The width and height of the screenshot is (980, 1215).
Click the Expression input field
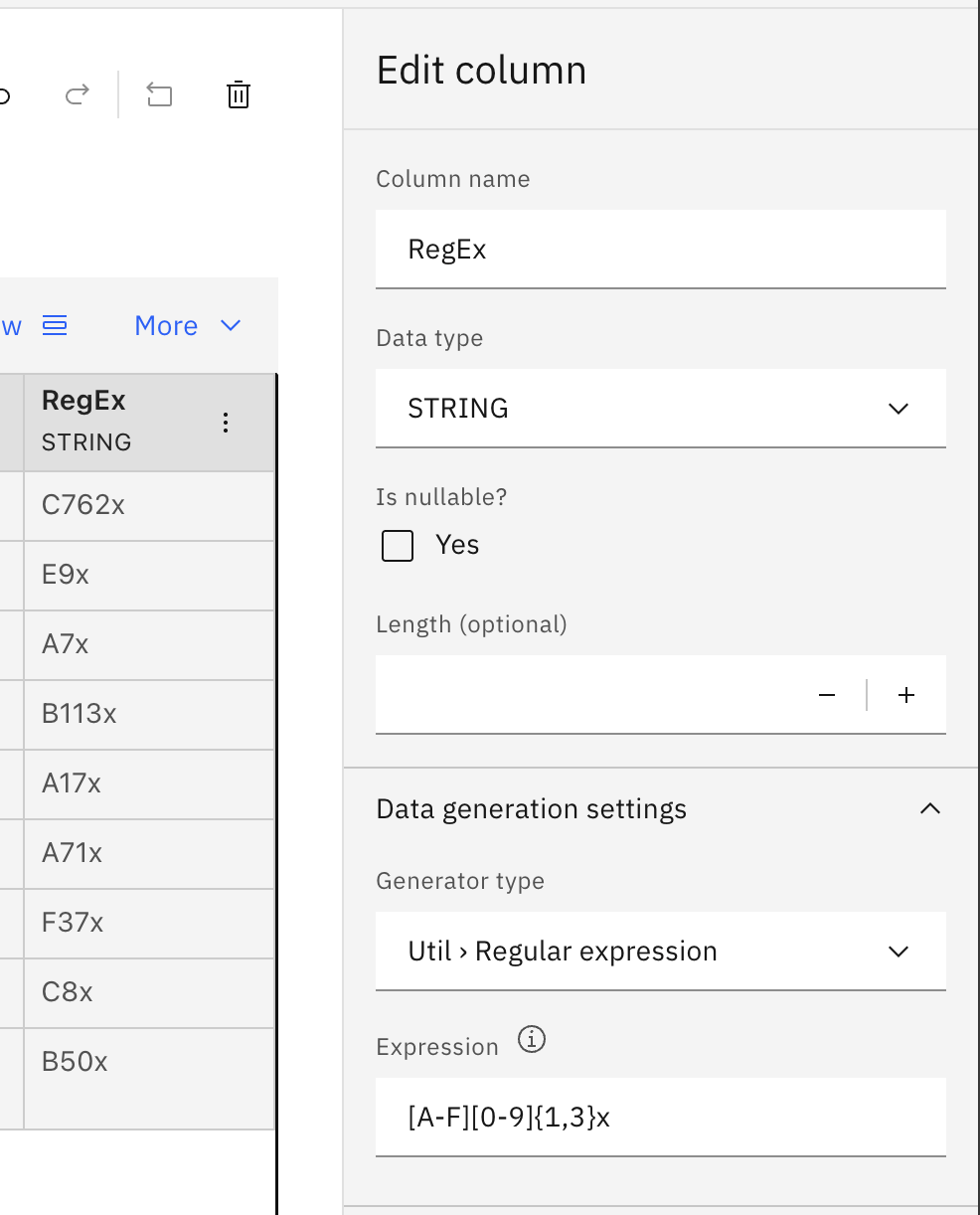660,1118
